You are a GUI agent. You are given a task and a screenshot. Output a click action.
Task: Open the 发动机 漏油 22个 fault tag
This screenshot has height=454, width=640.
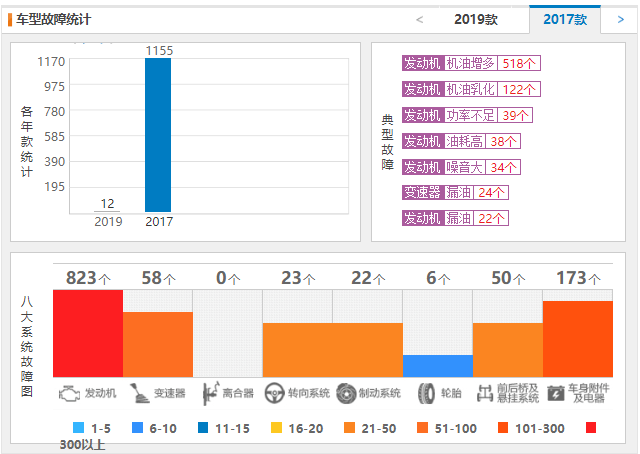[455, 218]
